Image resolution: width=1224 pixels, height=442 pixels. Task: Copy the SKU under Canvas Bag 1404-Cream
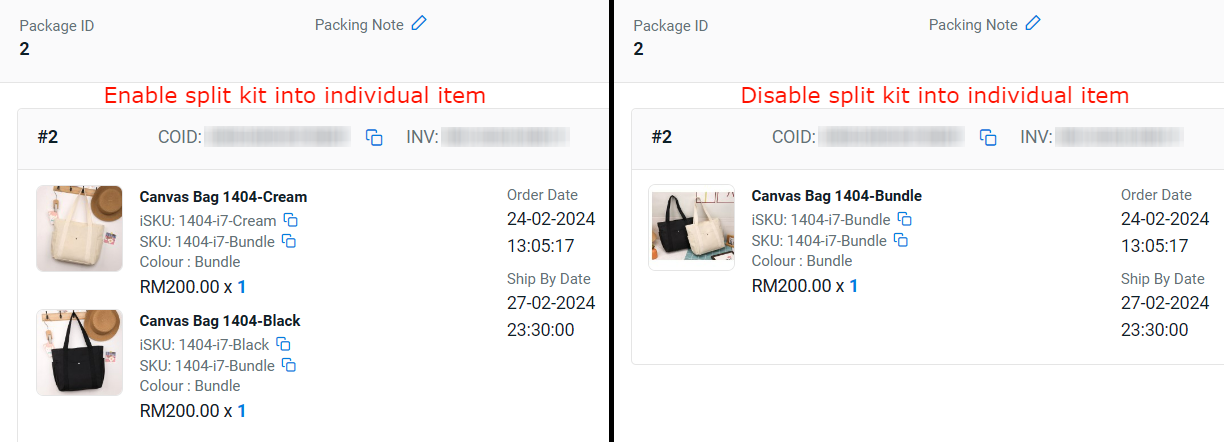(289, 241)
